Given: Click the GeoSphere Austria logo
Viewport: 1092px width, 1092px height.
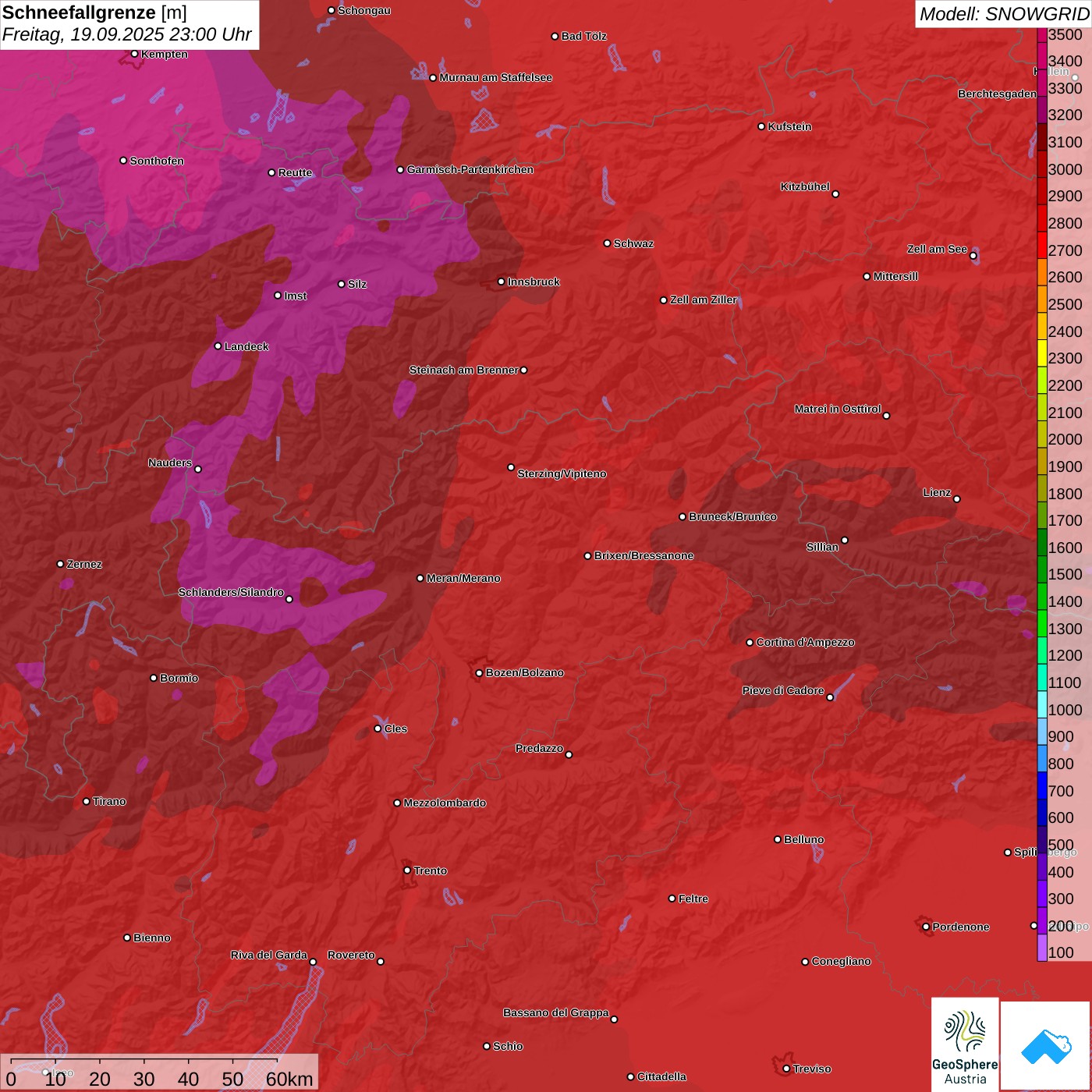Looking at the screenshot, I should point(965,1044).
